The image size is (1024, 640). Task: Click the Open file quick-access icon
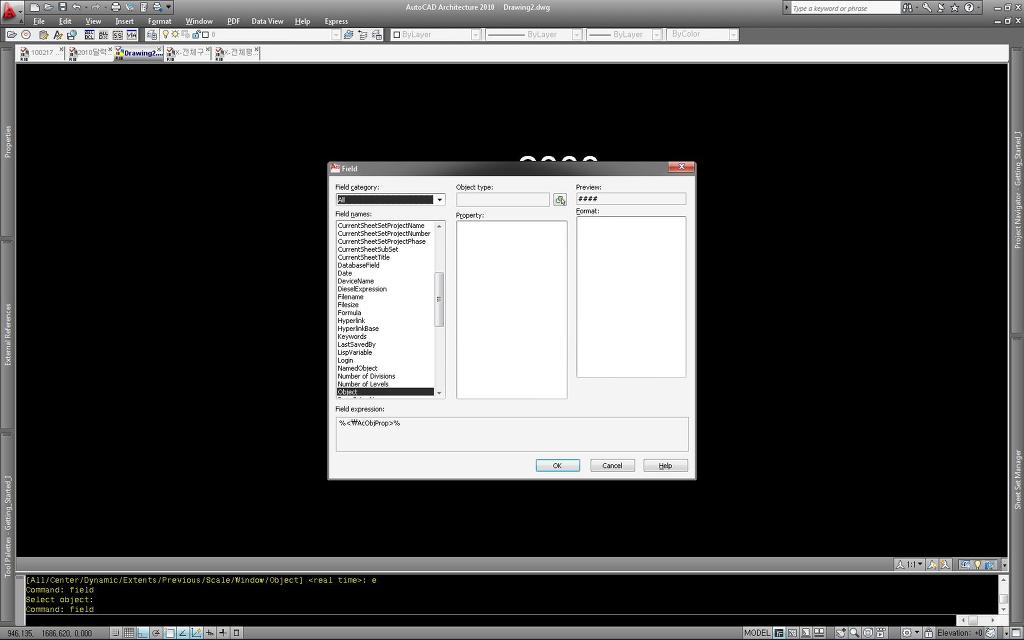point(49,7)
